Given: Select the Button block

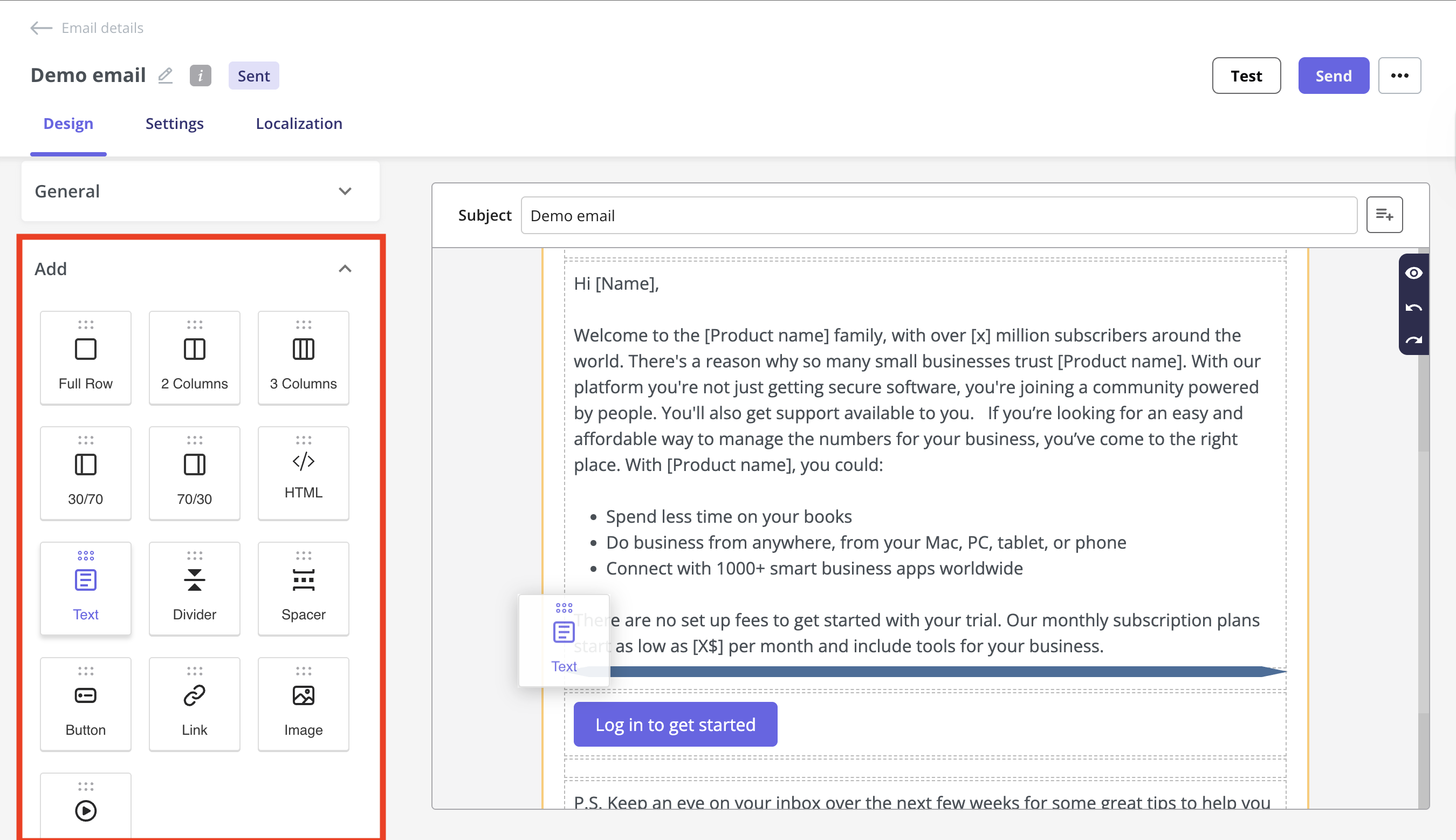Looking at the screenshot, I should click(85, 704).
